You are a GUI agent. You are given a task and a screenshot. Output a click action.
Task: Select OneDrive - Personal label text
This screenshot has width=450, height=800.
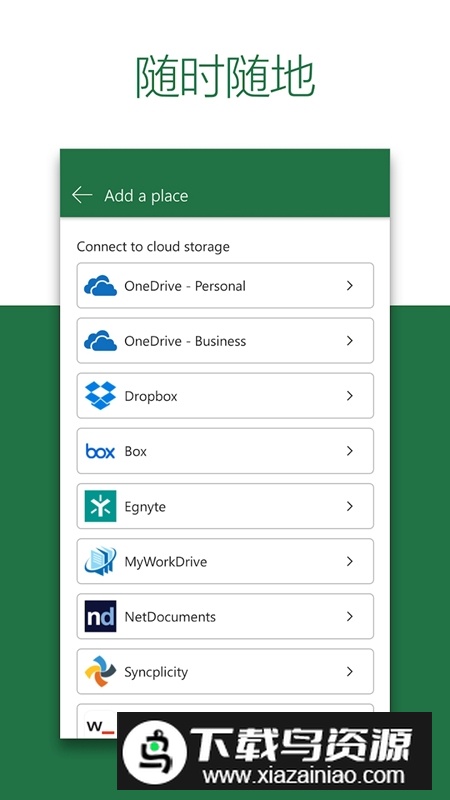tap(185, 286)
